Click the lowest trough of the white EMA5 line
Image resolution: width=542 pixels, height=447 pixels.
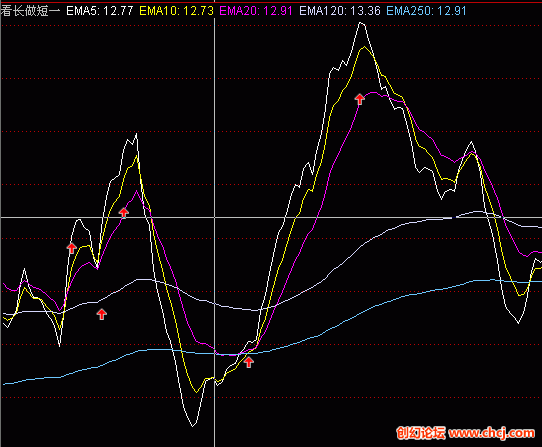coord(193,426)
